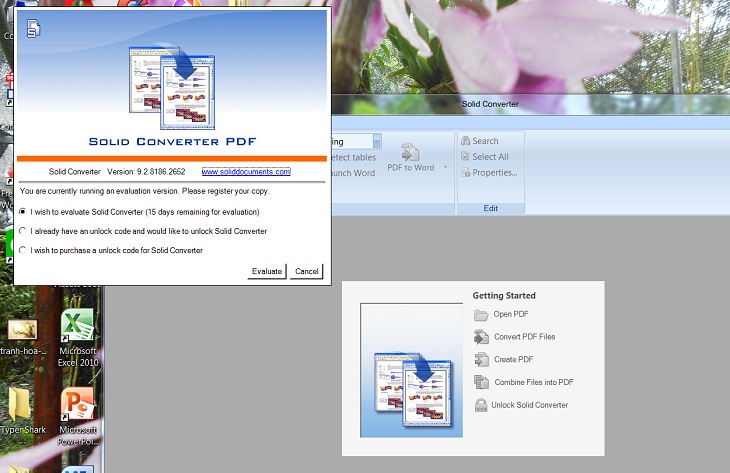Click the Search binoculars icon
This screenshot has height=473, width=730.
coord(466,141)
